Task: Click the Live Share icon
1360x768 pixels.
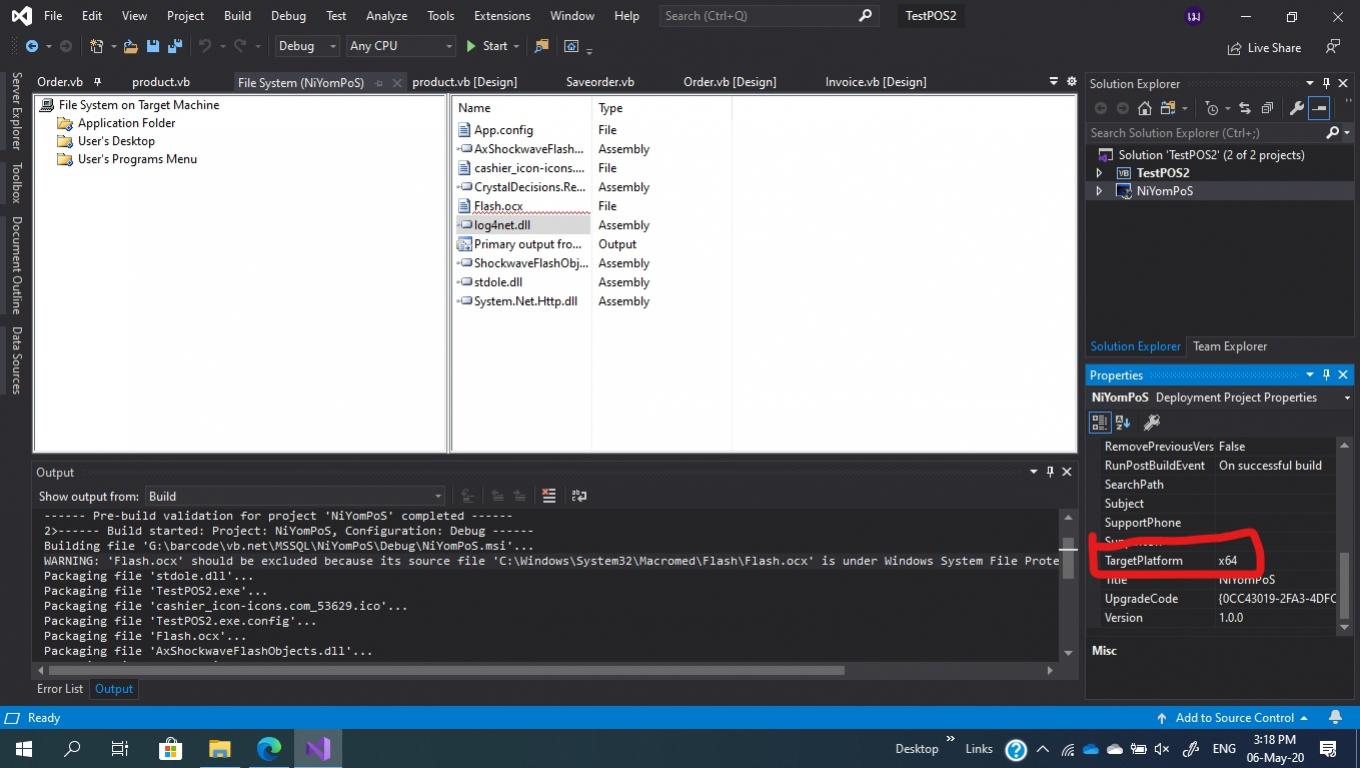Action: point(1234,48)
